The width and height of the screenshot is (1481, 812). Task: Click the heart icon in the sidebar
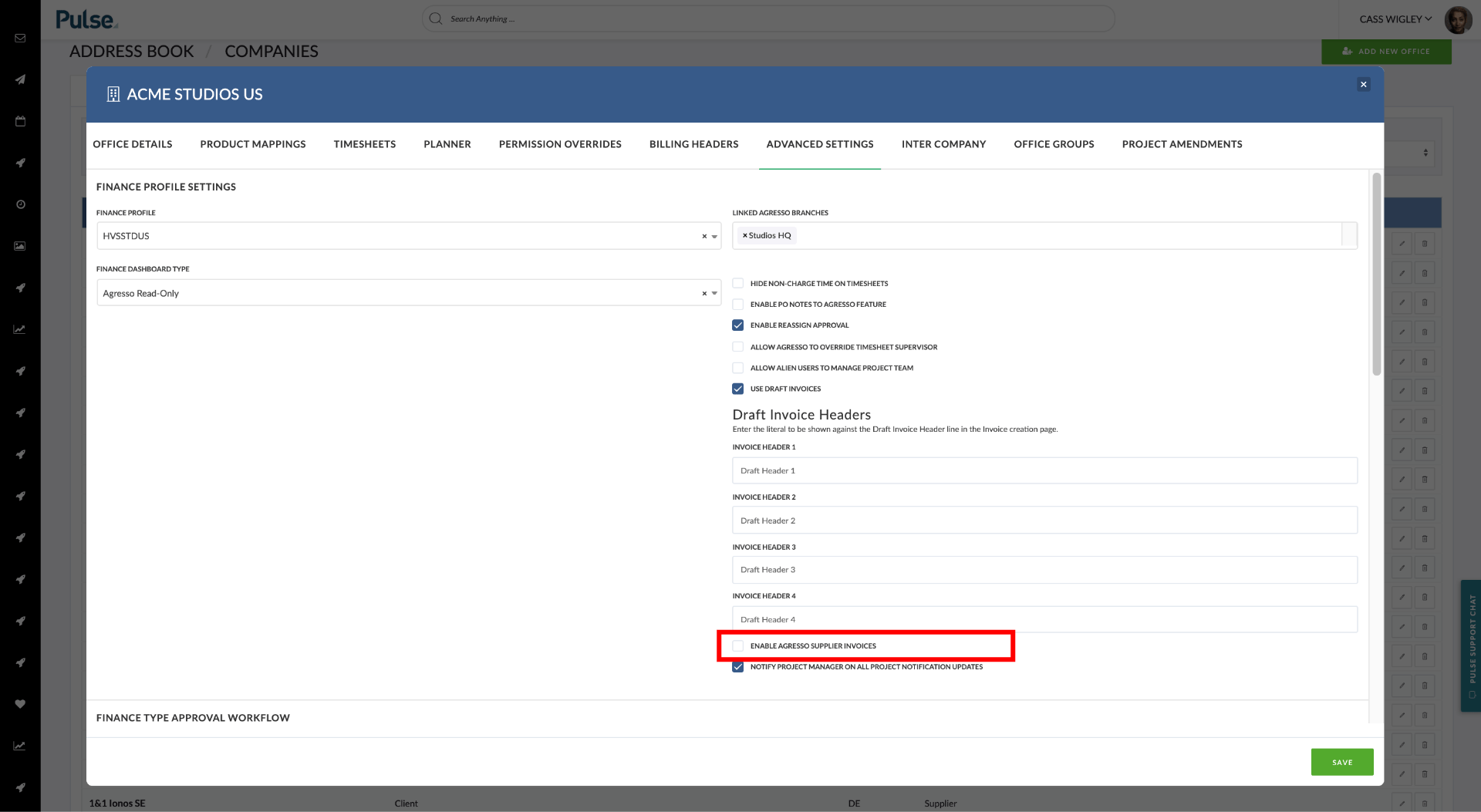[x=20, y=704]
